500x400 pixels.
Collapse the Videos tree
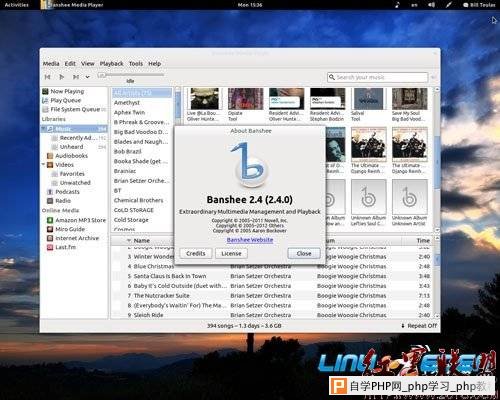[x=43, y=164]
